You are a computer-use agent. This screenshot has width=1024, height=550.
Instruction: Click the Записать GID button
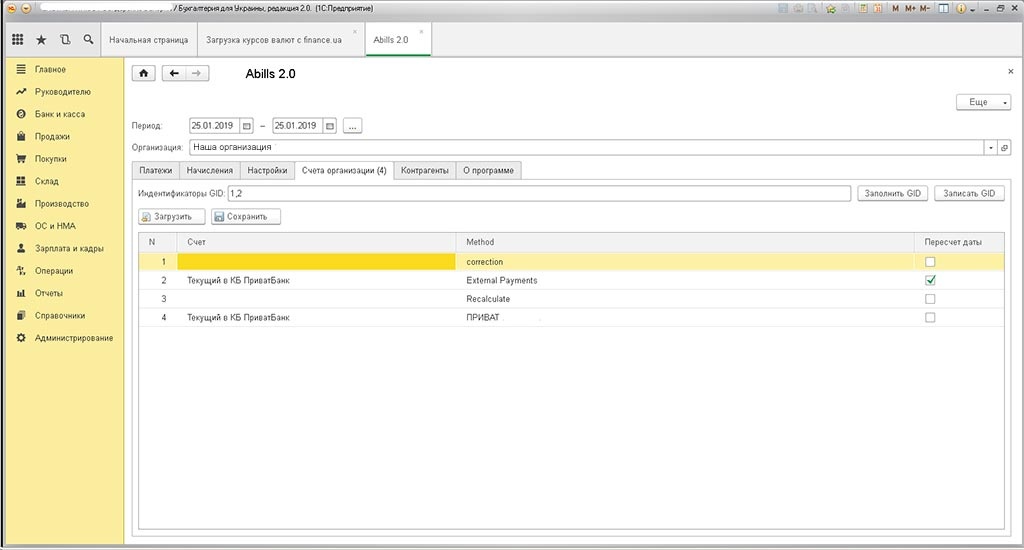969,193
